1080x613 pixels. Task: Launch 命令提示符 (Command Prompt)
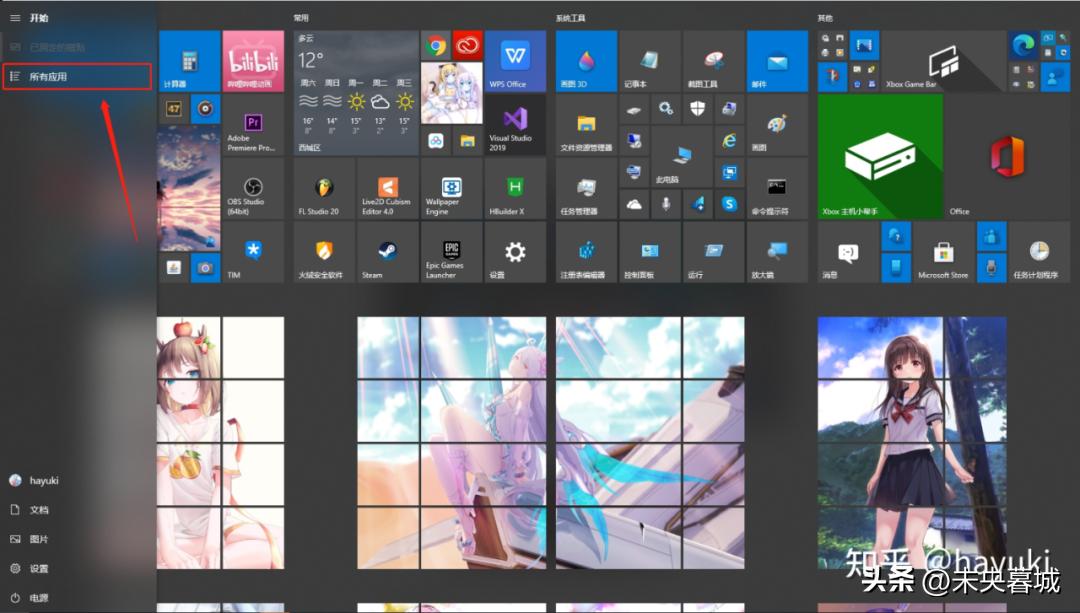776,189
